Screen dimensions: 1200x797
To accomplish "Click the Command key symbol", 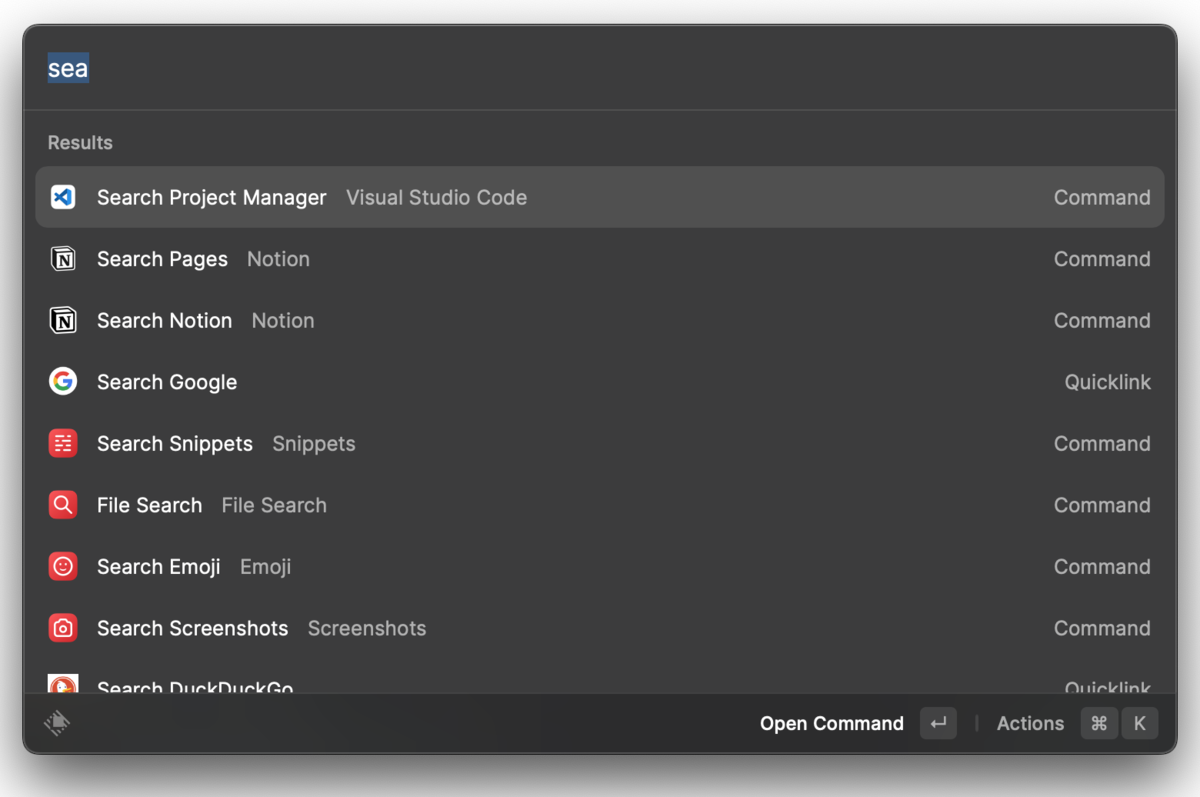I will pyautogui.click(x=1099, y=723).
